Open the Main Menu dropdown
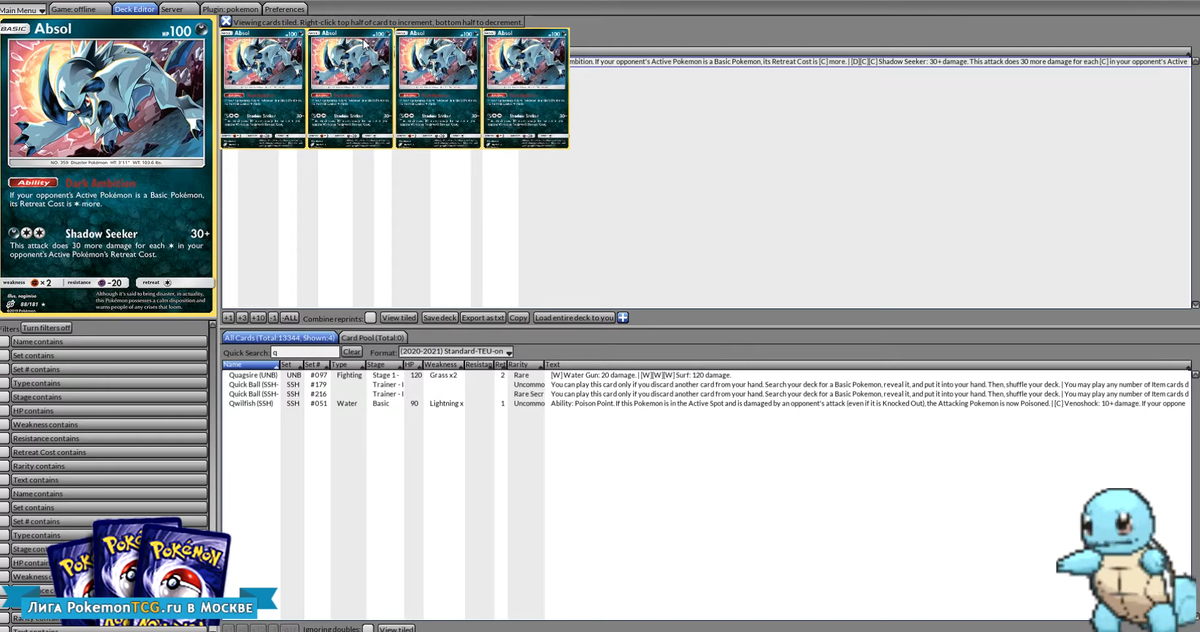This screenshot has width=1200, height=632. click(x=23, y=9)
